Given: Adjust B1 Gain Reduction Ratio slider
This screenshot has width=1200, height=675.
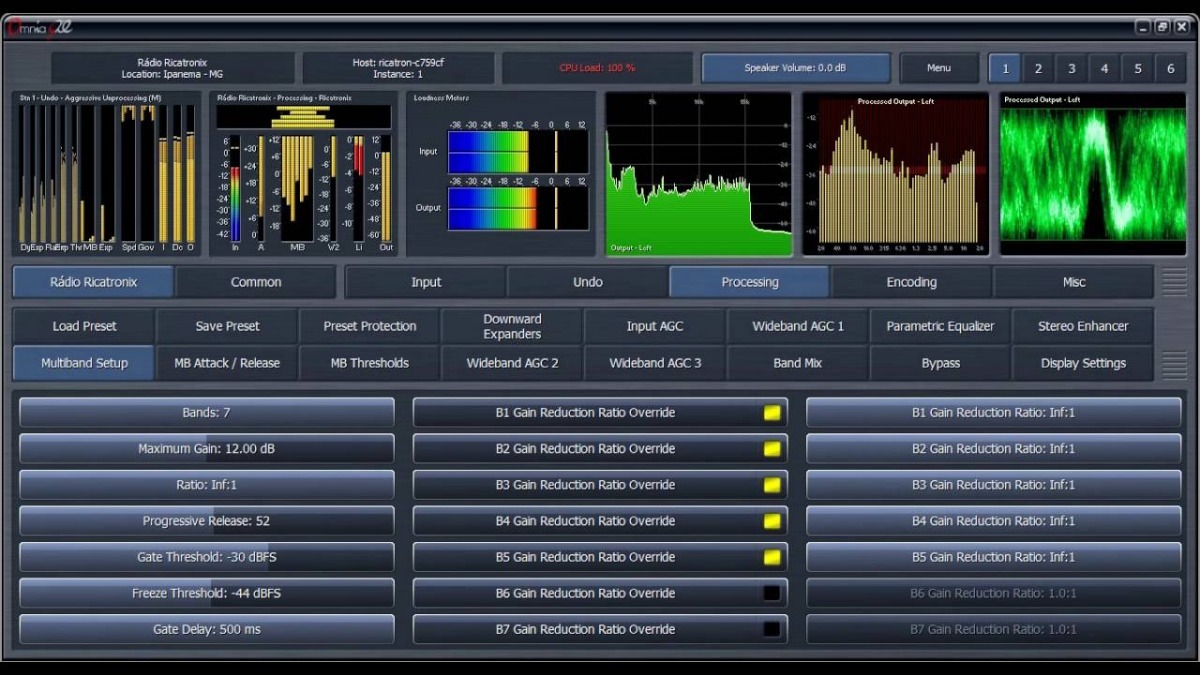Looking at the screenshot, I should [x=994, y=413].
